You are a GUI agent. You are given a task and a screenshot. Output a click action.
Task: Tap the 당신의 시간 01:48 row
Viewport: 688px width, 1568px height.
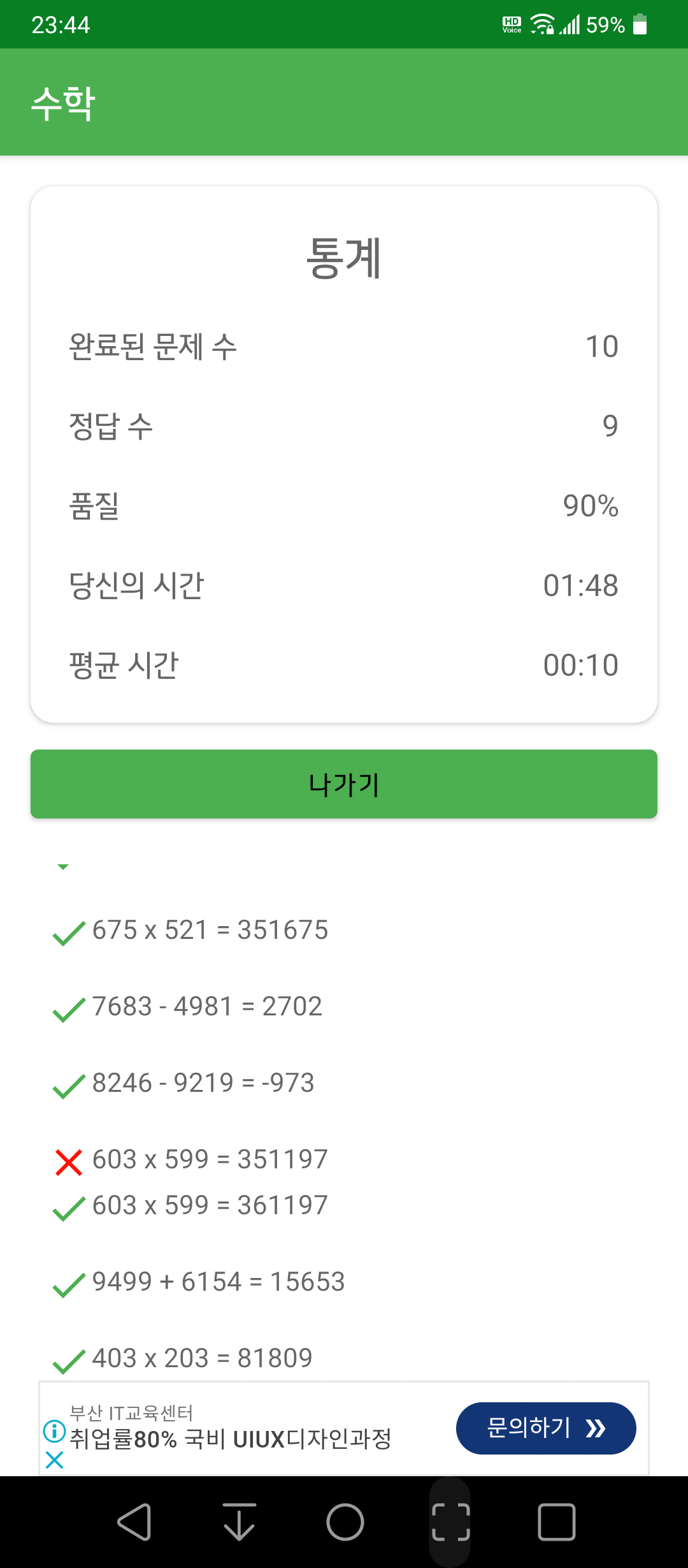(344, 586)
